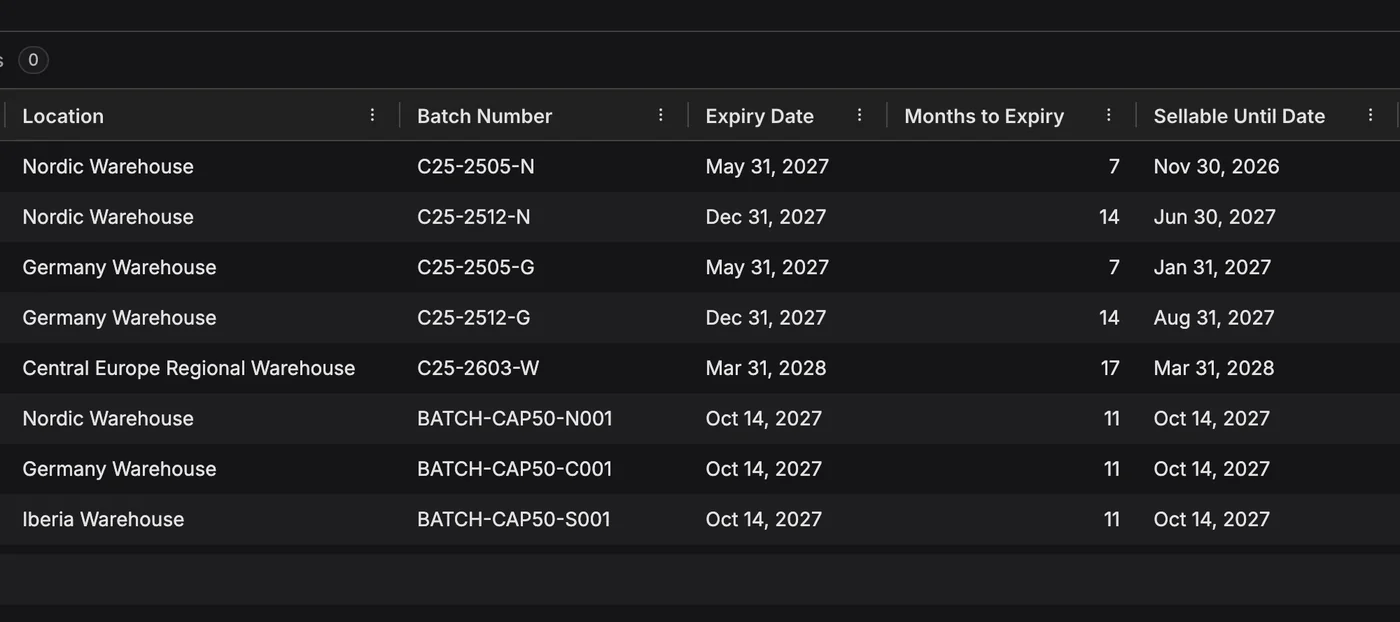Click months value 17 in C25-2603-W row
The height and width of the screenshot is (622, 1400).
click(x=1110, y=368)
